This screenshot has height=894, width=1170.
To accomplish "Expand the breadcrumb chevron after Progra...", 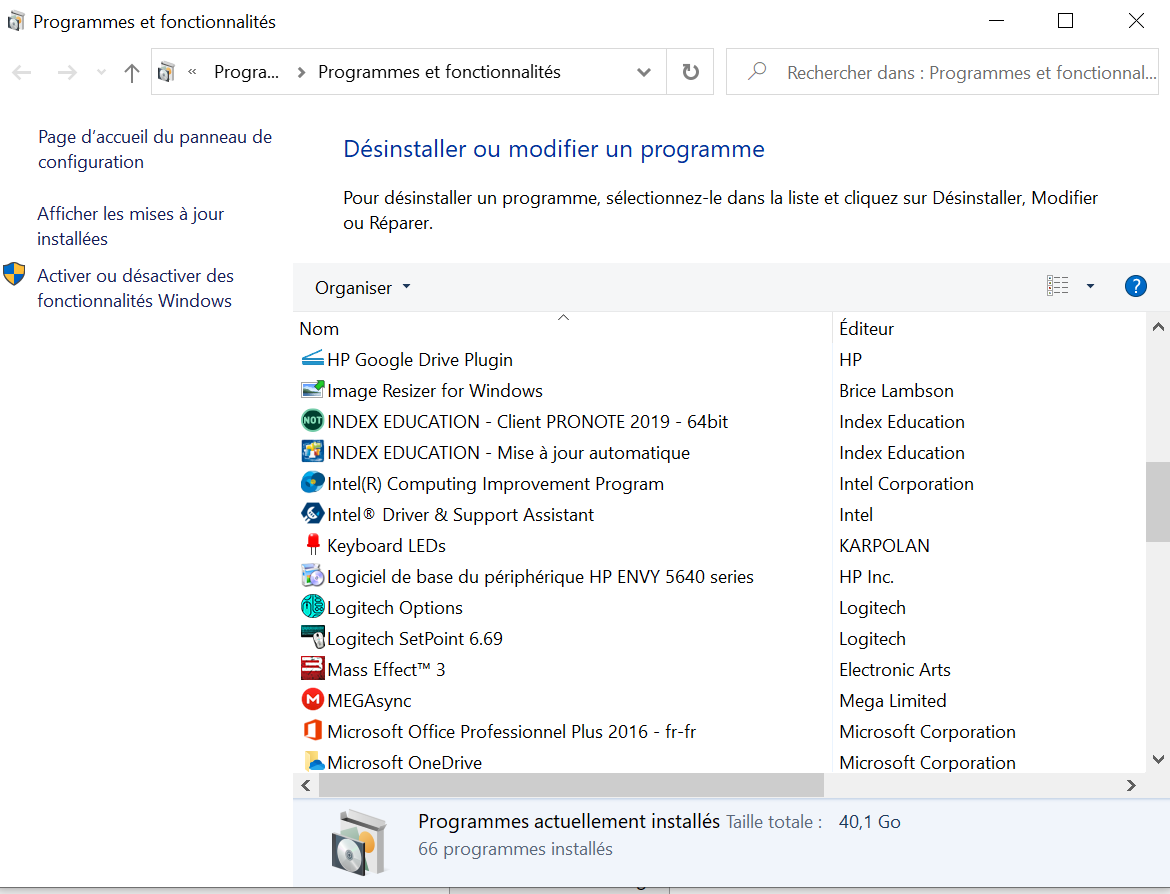I will pyautogui.click(x=301, y=72).
